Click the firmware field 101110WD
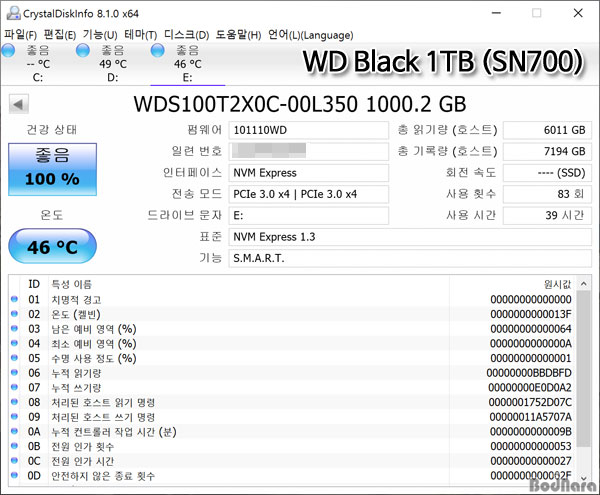Viewport: 600px width, 495px height. [x=308, y=130]
